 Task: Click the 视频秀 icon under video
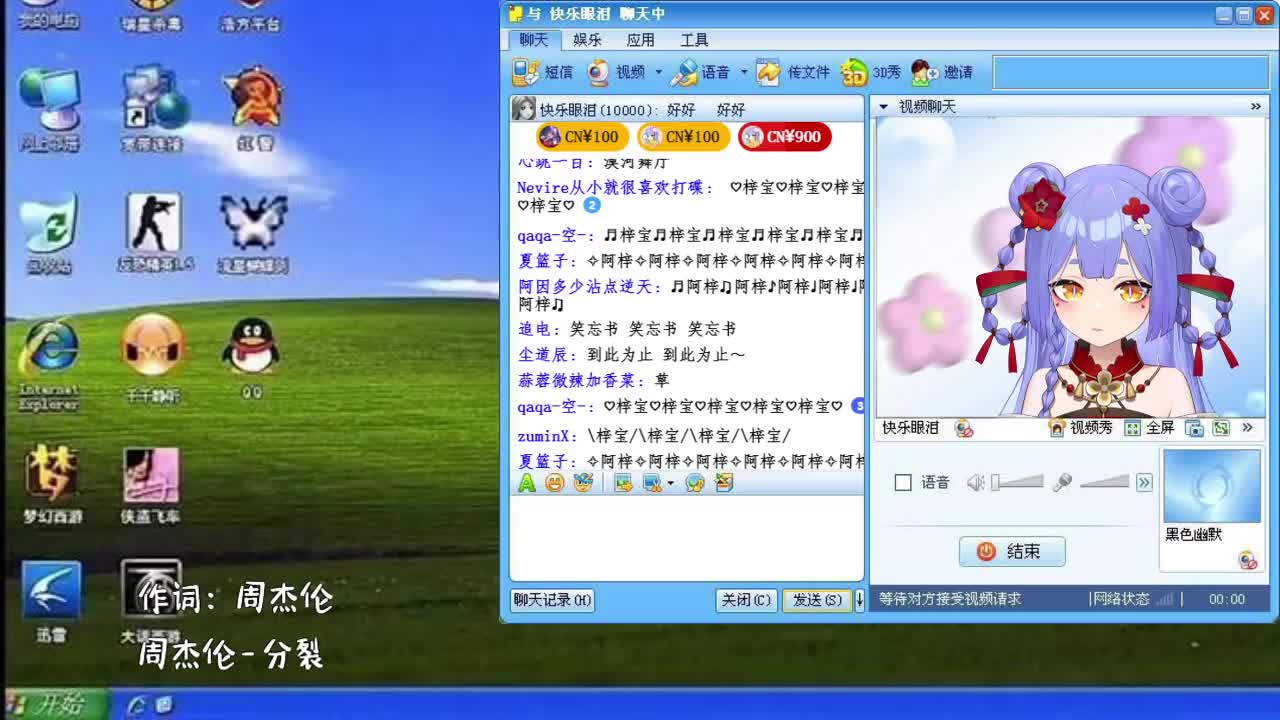(x=1057, y=428)
